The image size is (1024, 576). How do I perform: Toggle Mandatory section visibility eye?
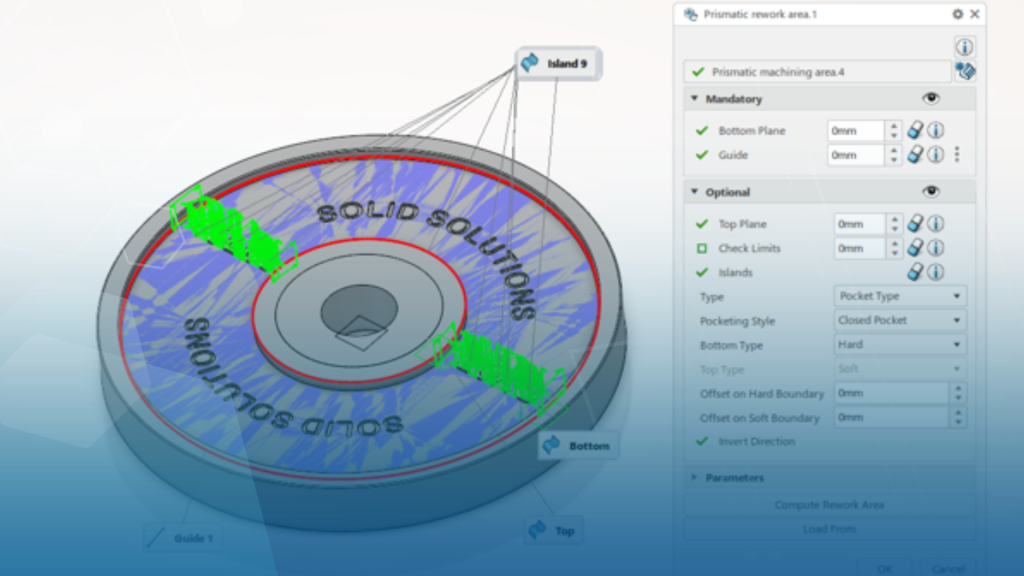[x=931, y=98]
